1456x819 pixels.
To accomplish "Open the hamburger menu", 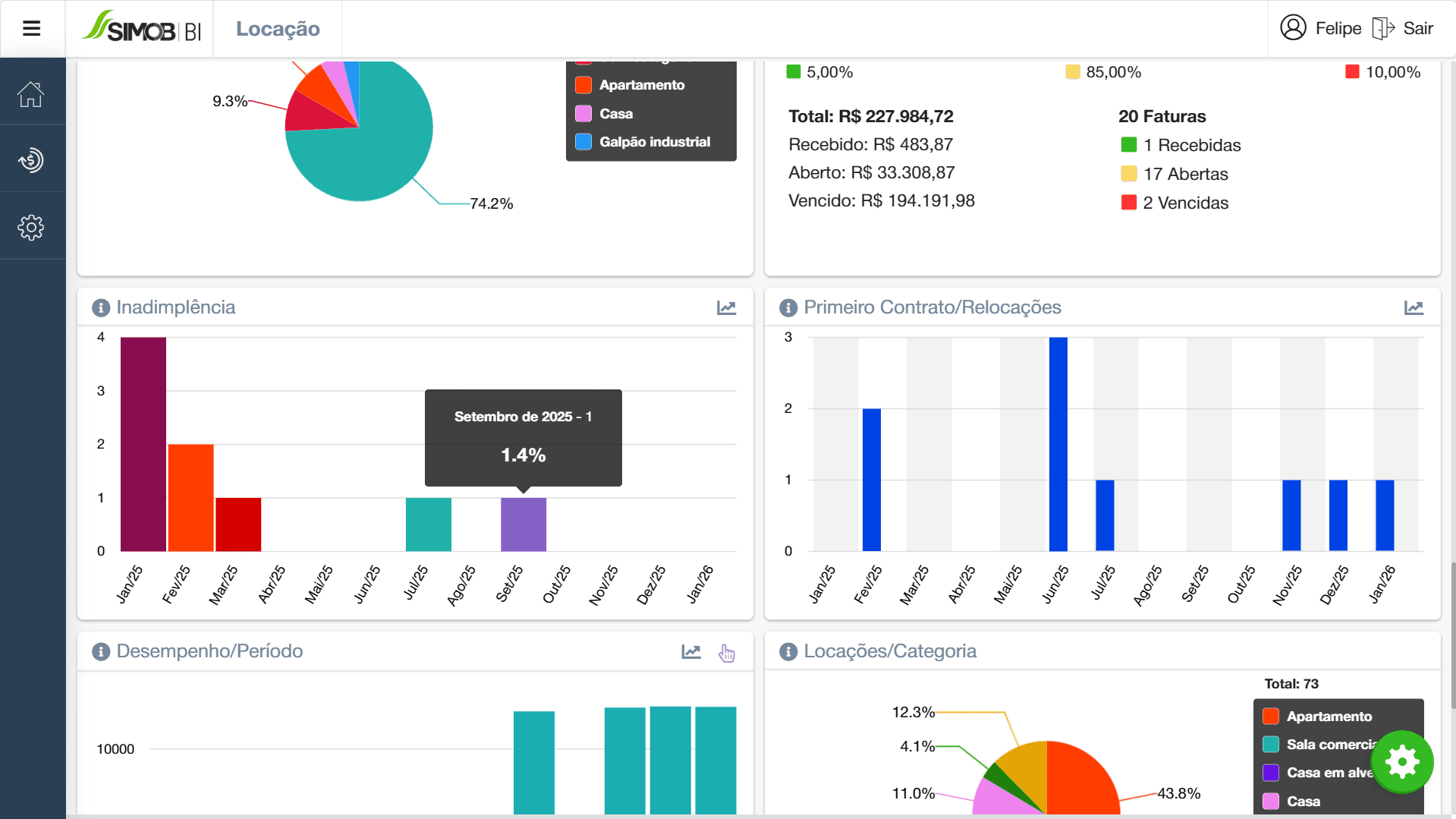I will pos(31,29).
